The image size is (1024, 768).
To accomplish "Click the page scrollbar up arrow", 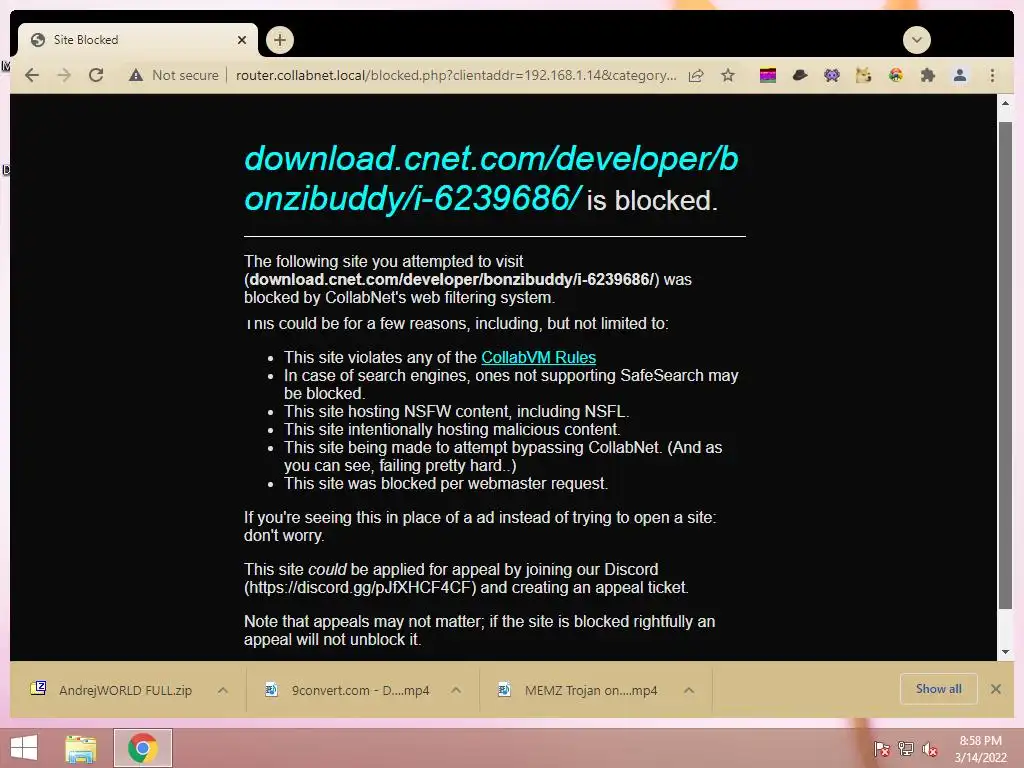I will click(1005, 103).
